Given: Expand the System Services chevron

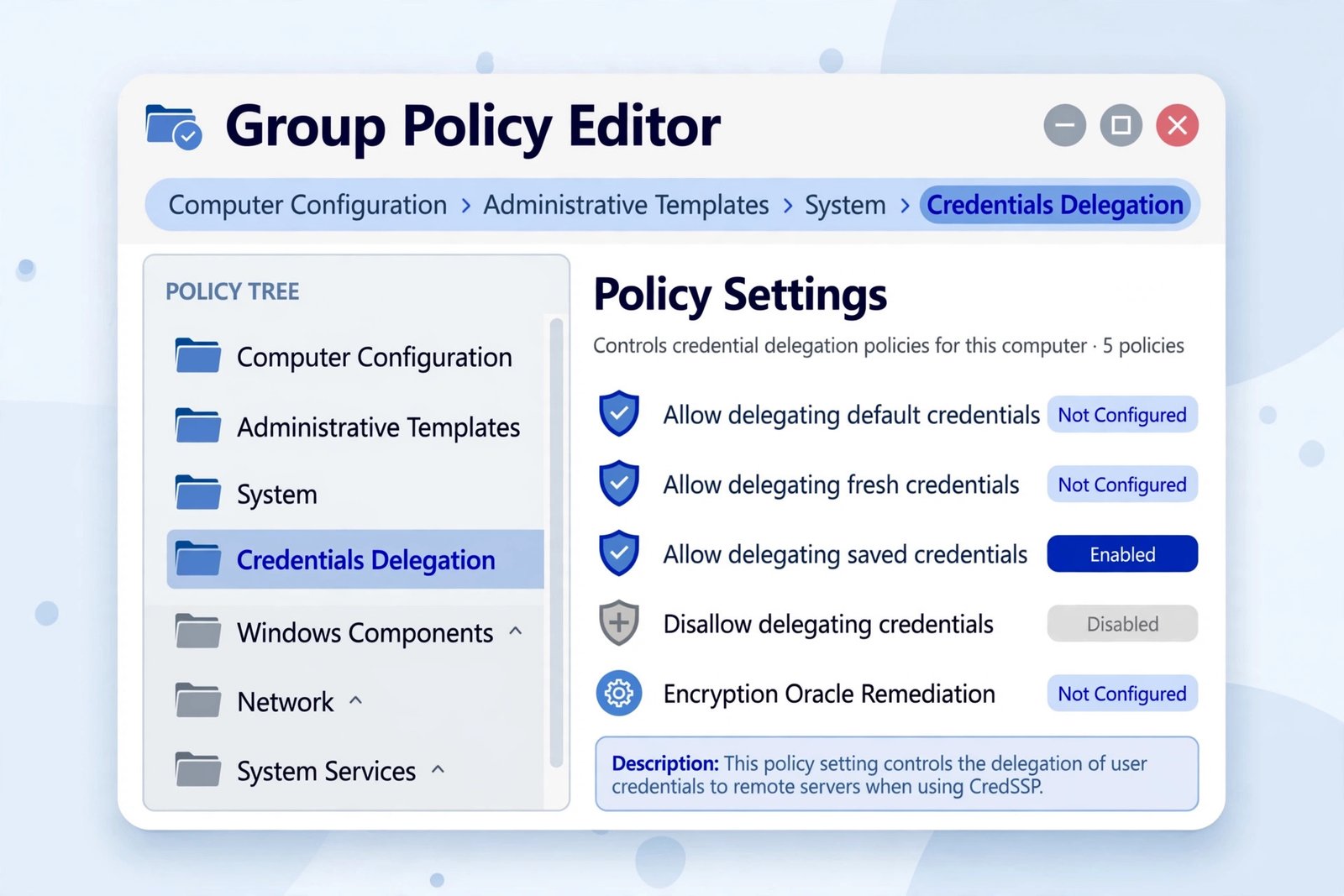Looking at the screenshot, I should [438, 768].
